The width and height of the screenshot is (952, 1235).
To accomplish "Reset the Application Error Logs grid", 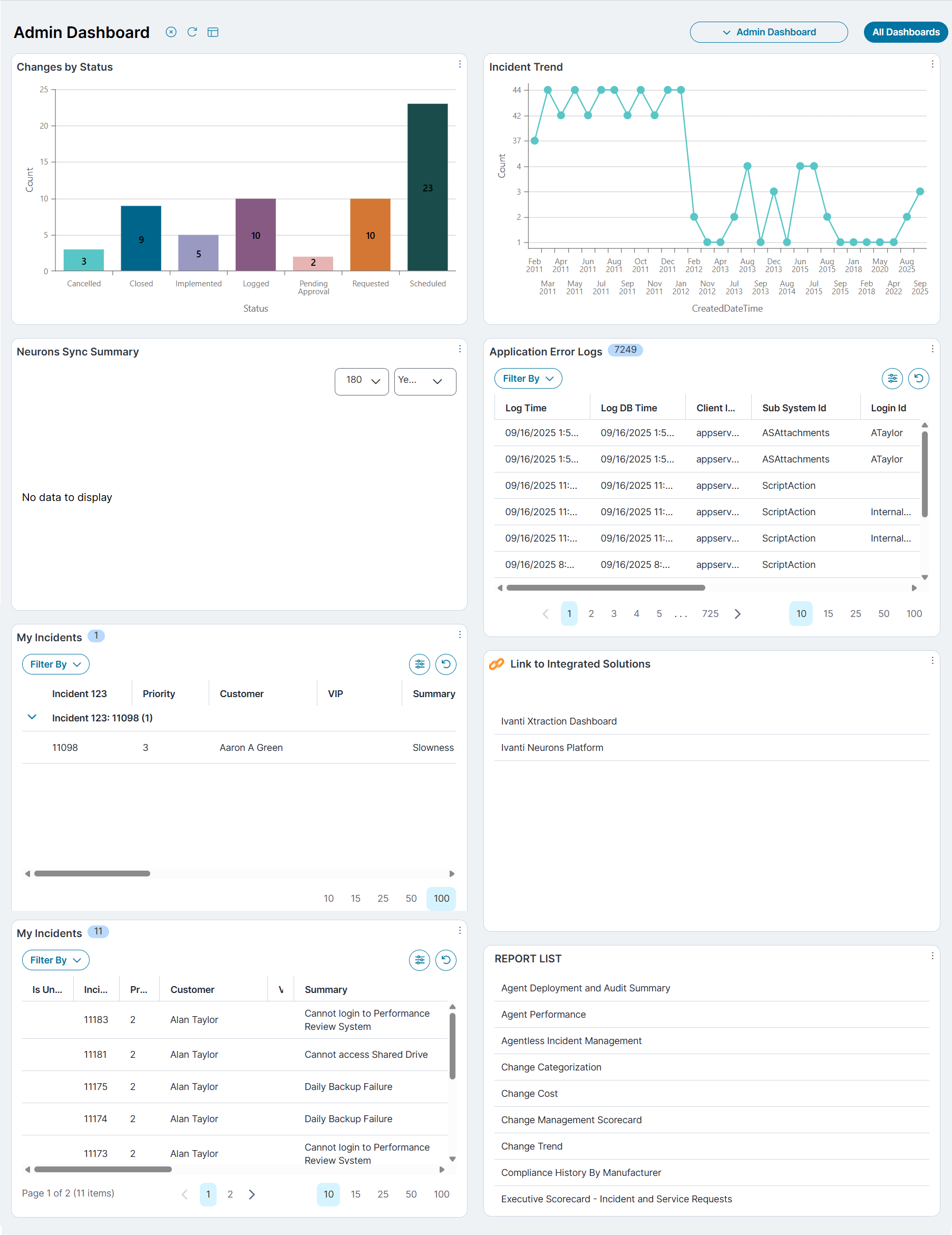I will 919,378.
